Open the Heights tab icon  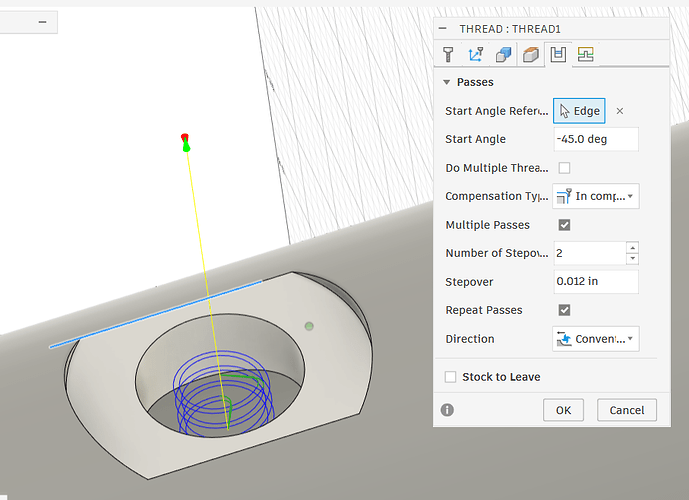coord(503,54)
